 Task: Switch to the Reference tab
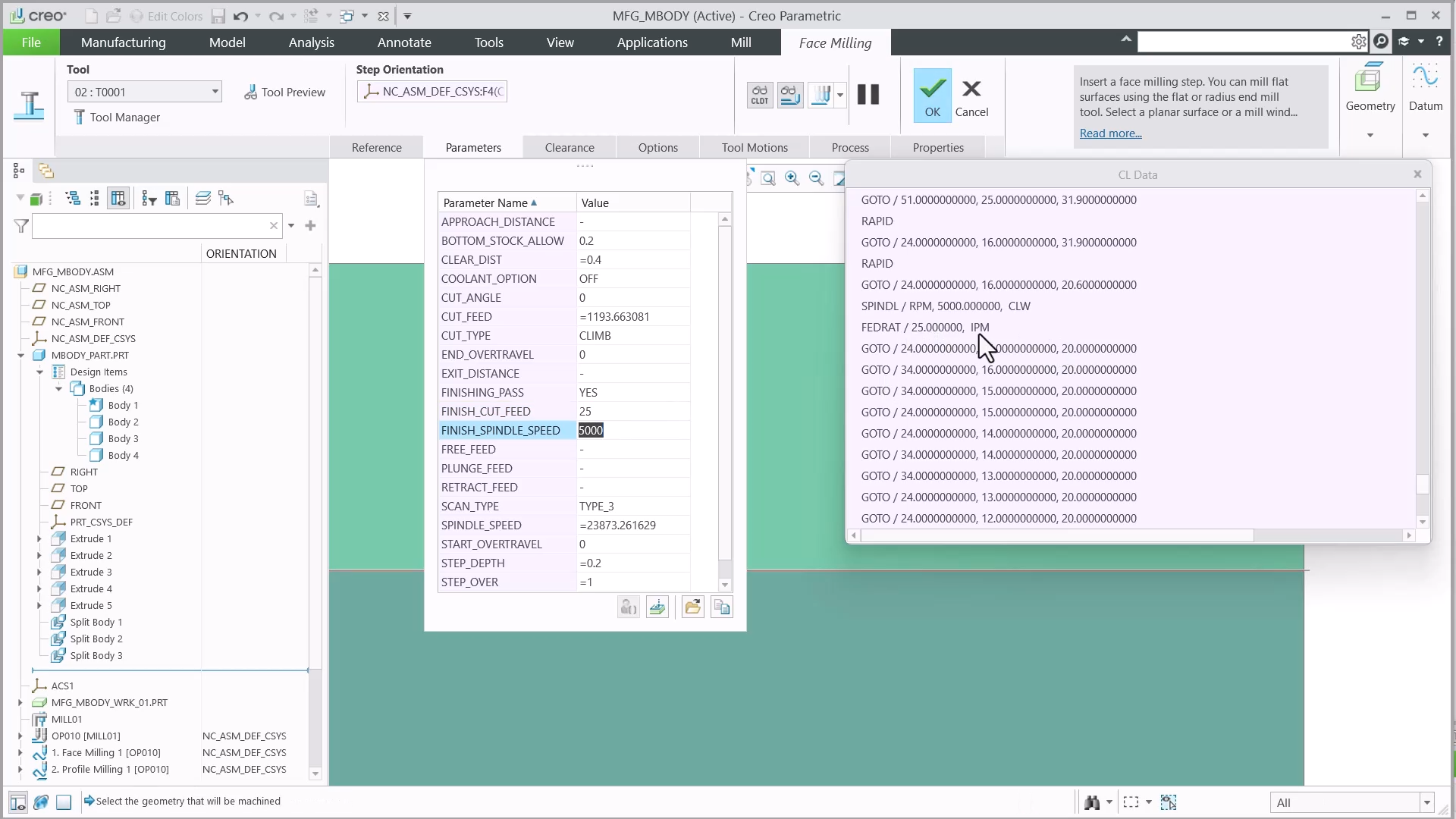(376, 147)
